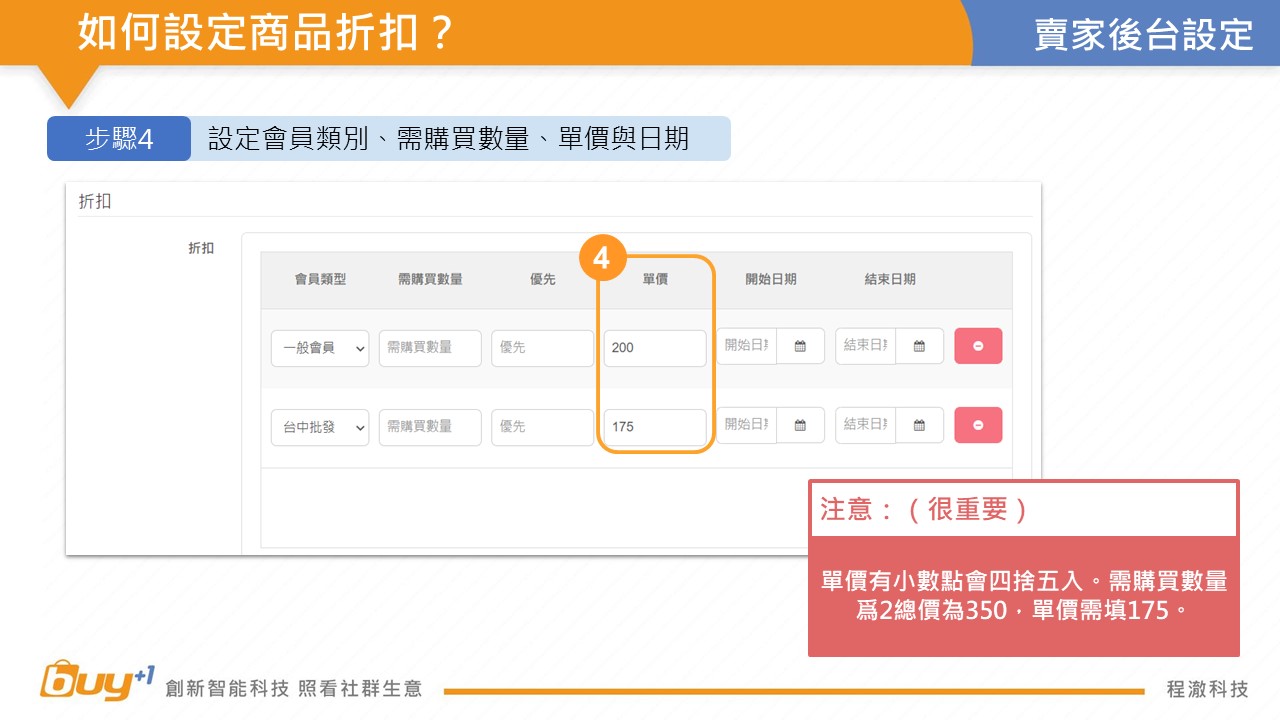Click the 200 unit price field
Image resolution: width=1280 pixels, height=720 pixels.
655,348
